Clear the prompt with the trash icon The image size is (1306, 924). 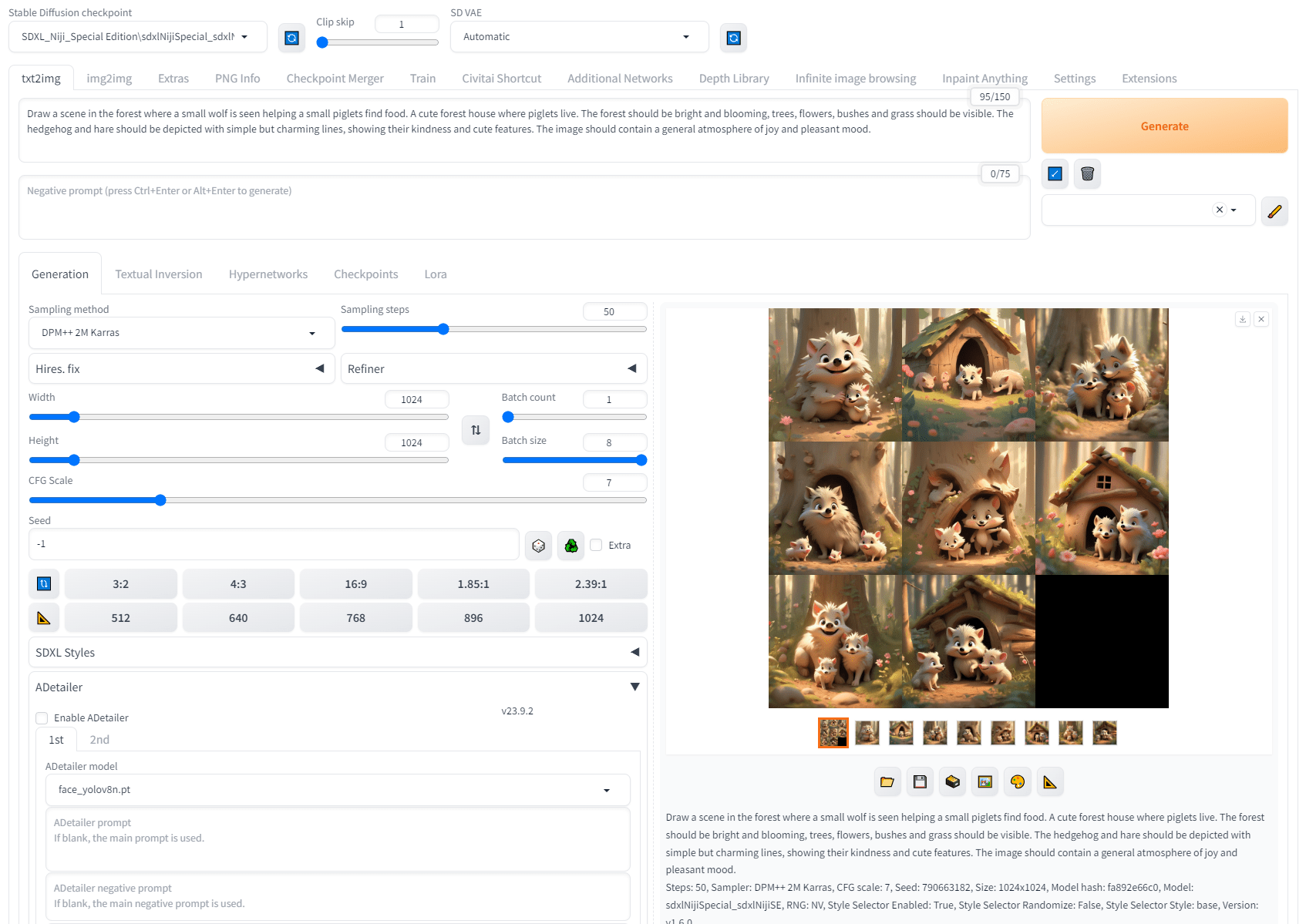click(1087, 173)
